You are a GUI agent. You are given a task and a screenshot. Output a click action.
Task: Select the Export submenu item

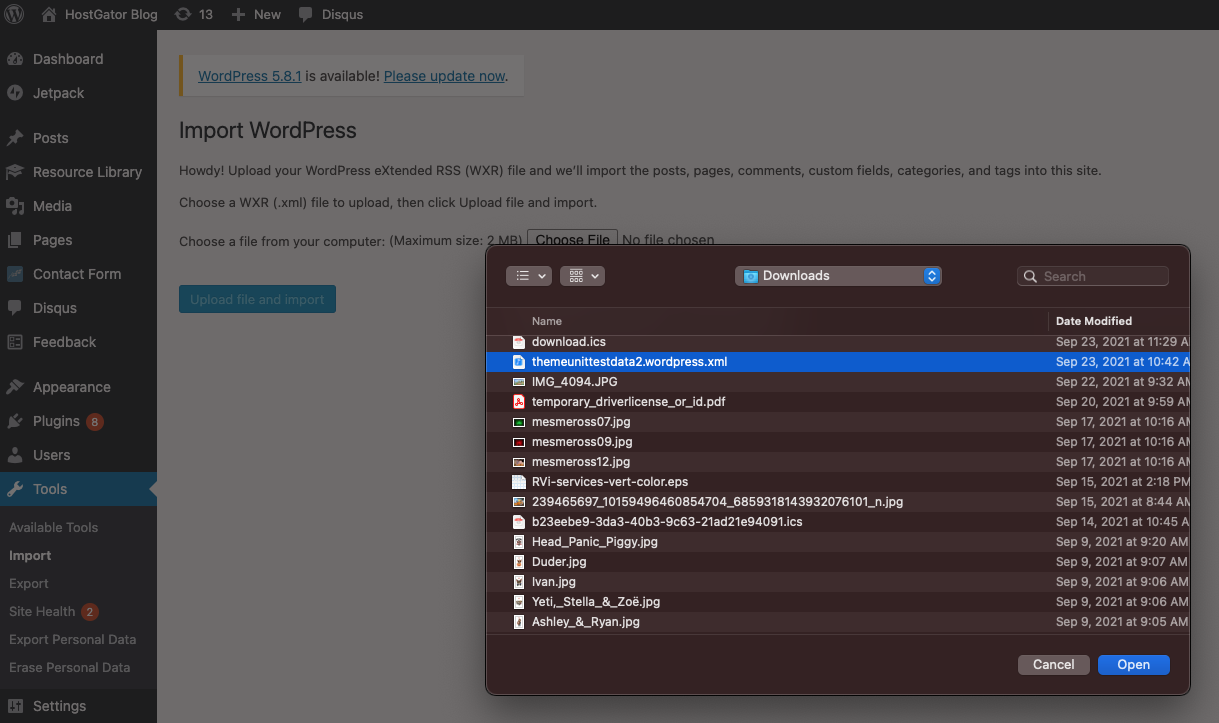[x=29, y=583]
